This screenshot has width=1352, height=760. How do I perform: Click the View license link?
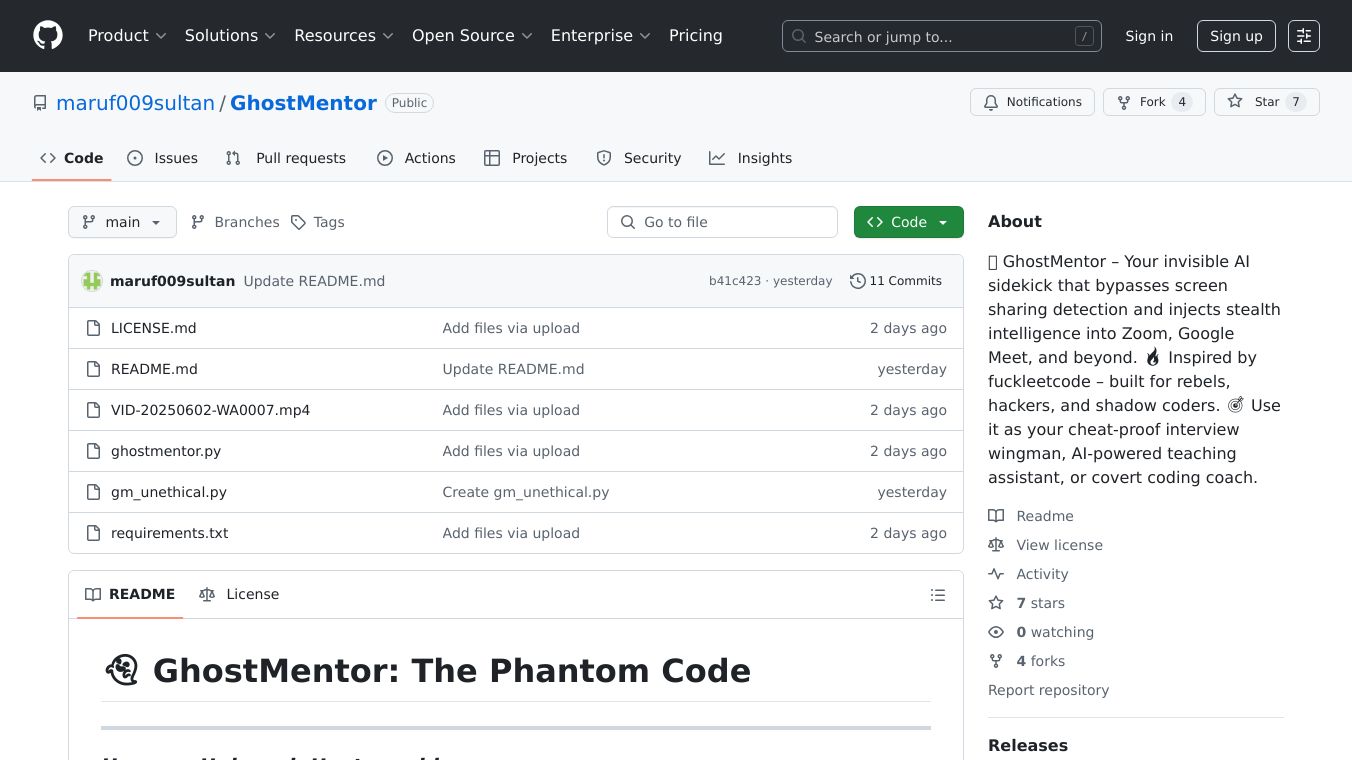(x=1059, y=545)
